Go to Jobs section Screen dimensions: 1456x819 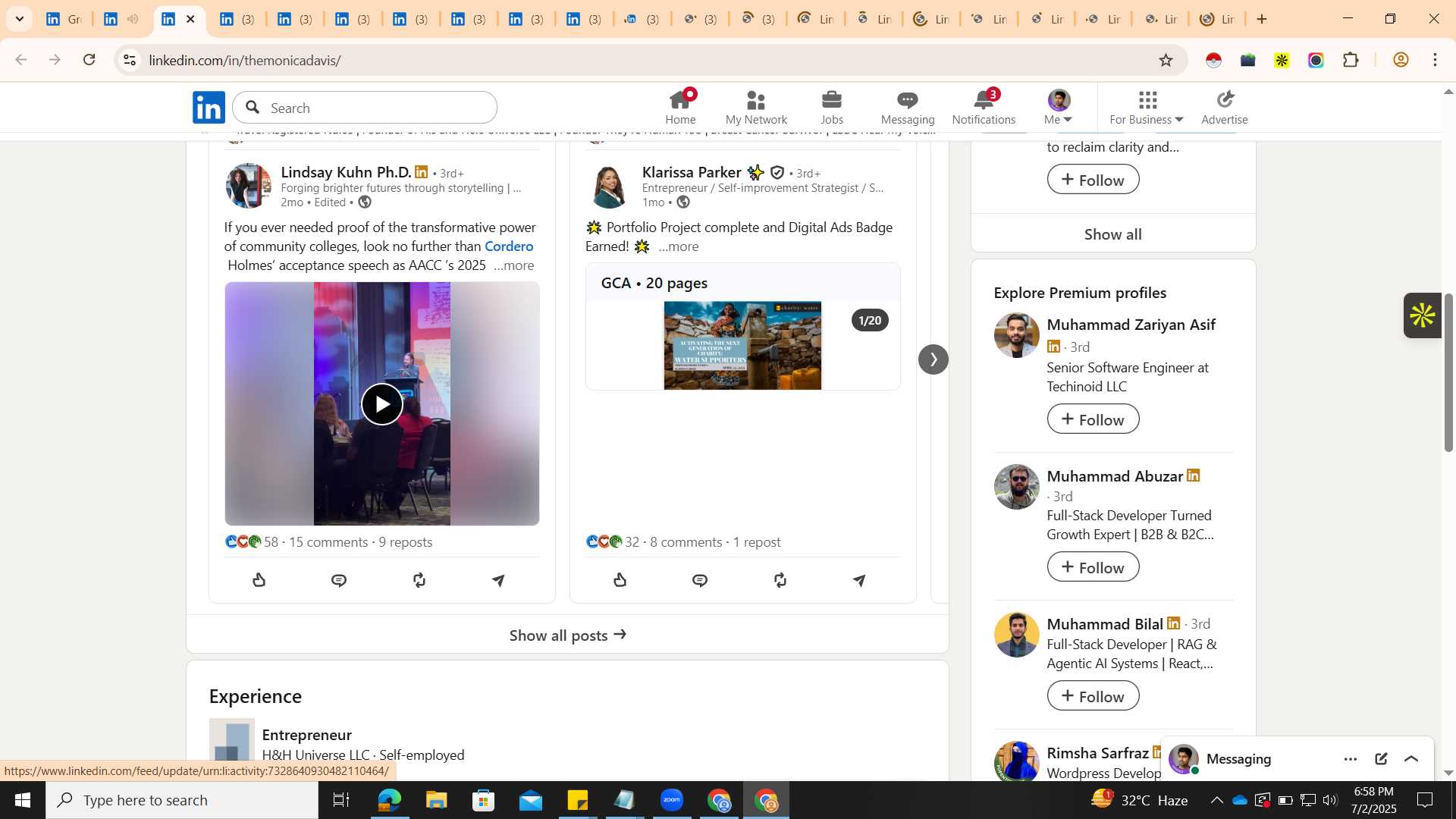point(832,107)
